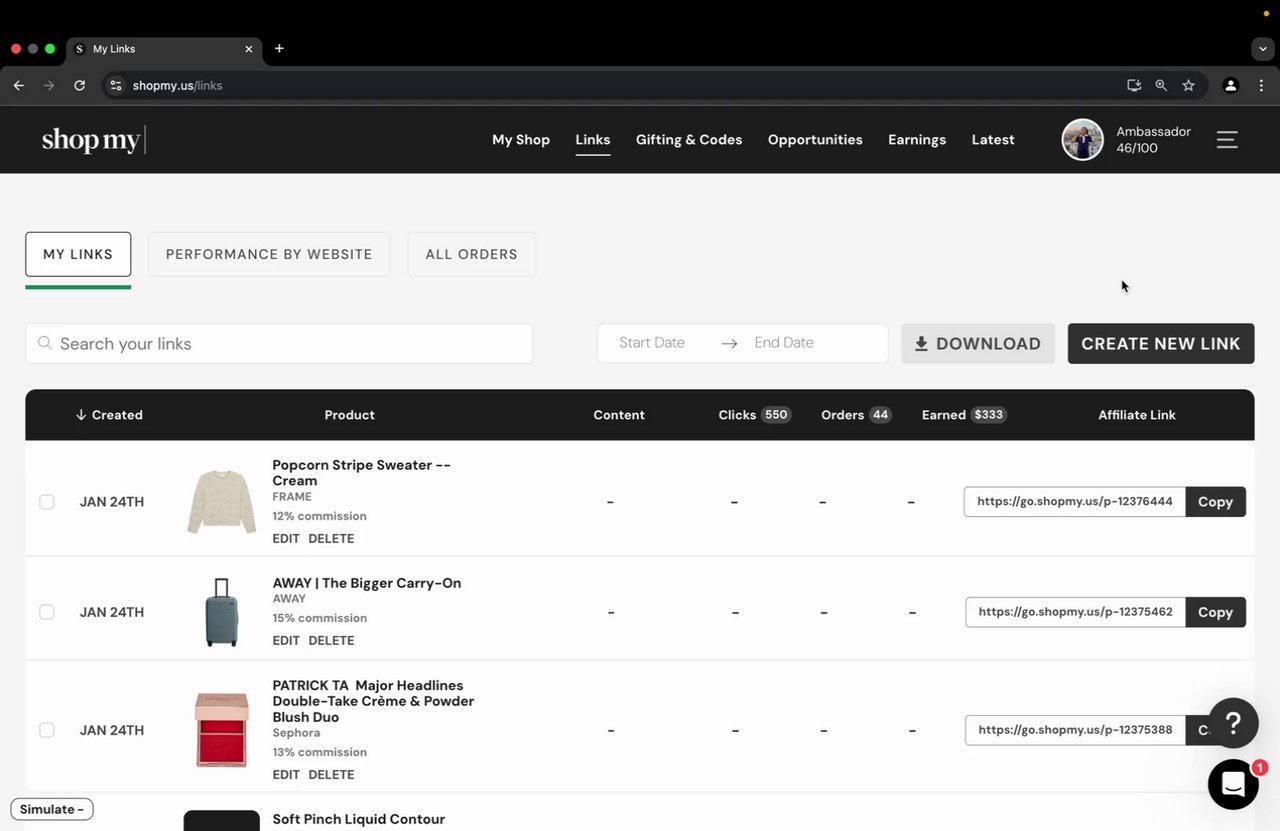Click CREATE NEW LINK button
This screenshot has width=1280, height=831.
(1161, 343)
